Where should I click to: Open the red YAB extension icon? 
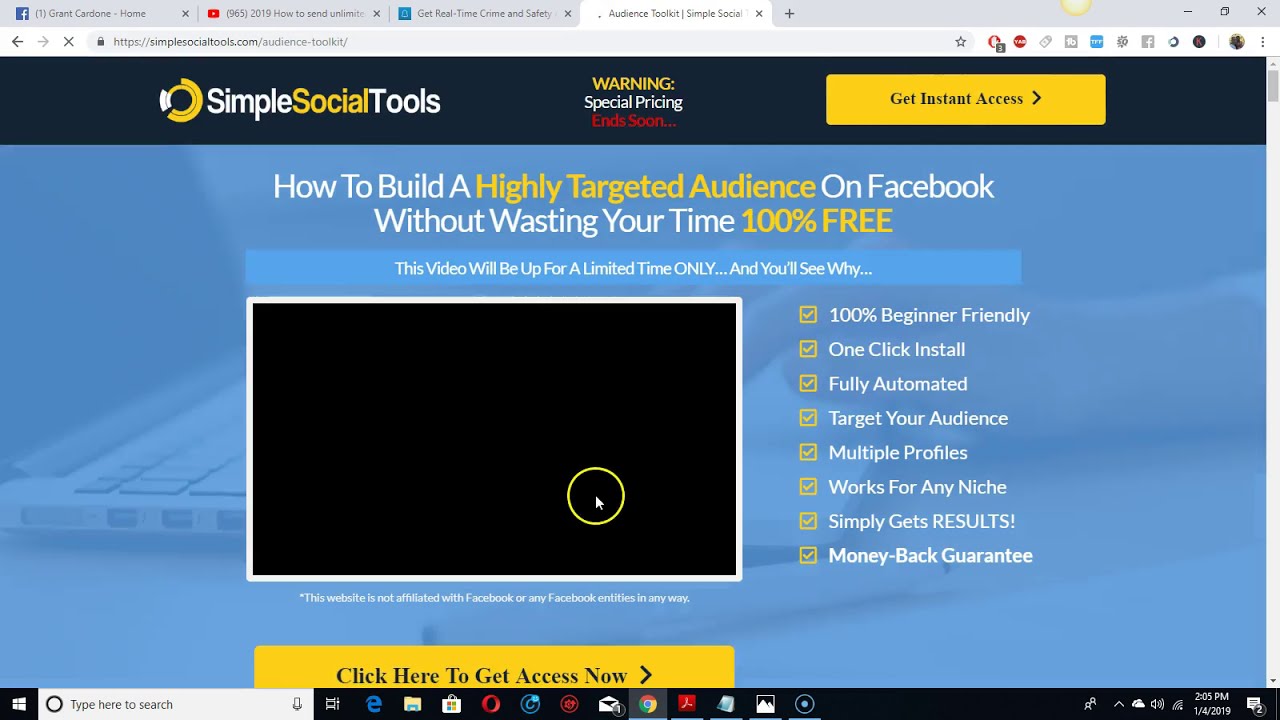pos(1020,42)
